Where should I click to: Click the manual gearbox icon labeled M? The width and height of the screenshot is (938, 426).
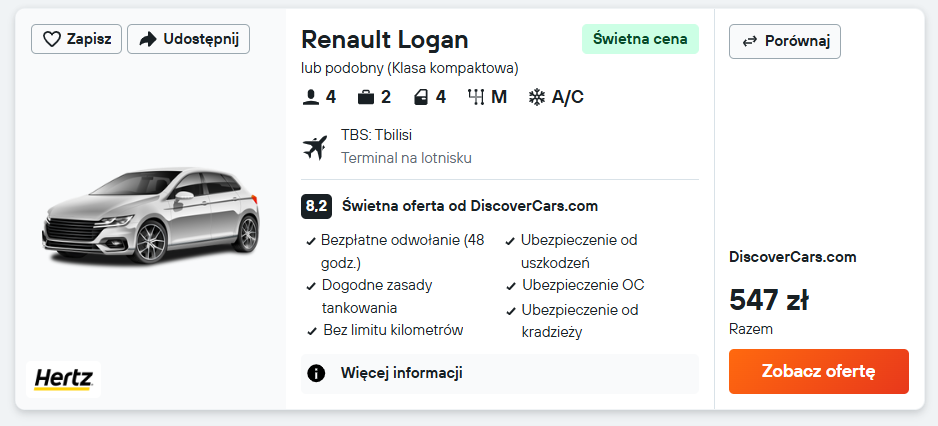pyautogui.click(x=476, y=97)
